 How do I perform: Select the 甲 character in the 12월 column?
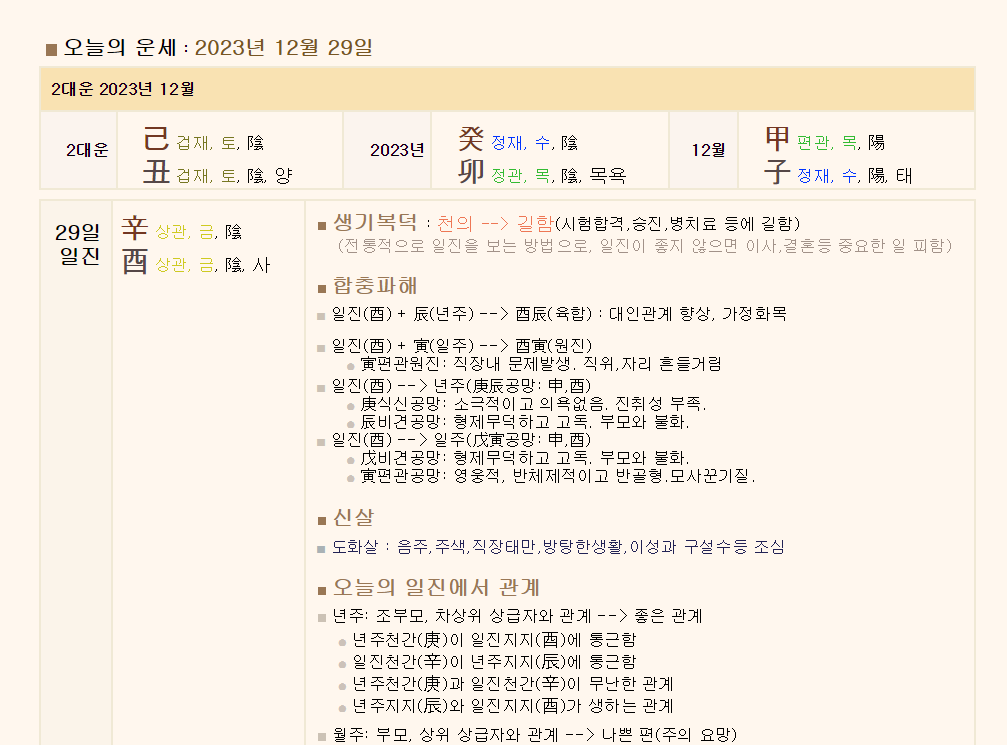776,139
